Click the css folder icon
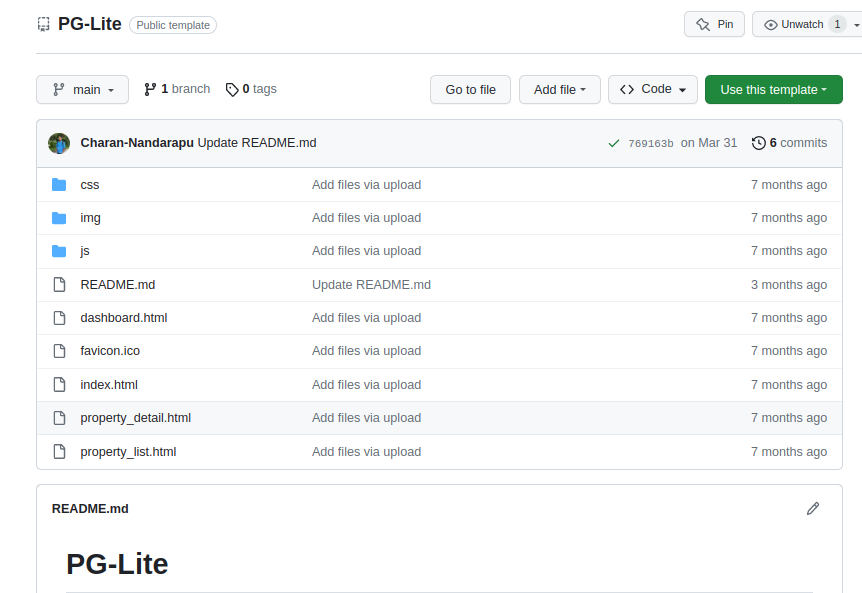 59,185
